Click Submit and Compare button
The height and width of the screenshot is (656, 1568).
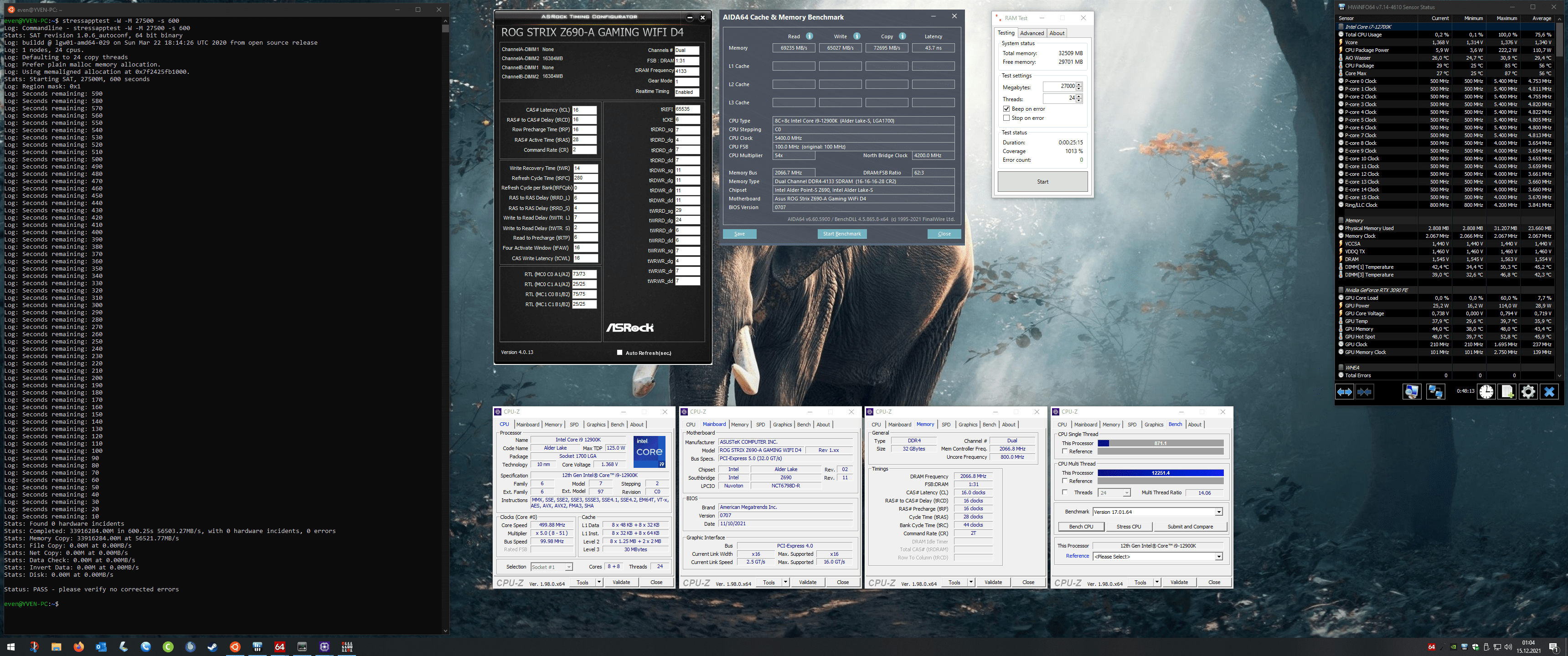1190,527
